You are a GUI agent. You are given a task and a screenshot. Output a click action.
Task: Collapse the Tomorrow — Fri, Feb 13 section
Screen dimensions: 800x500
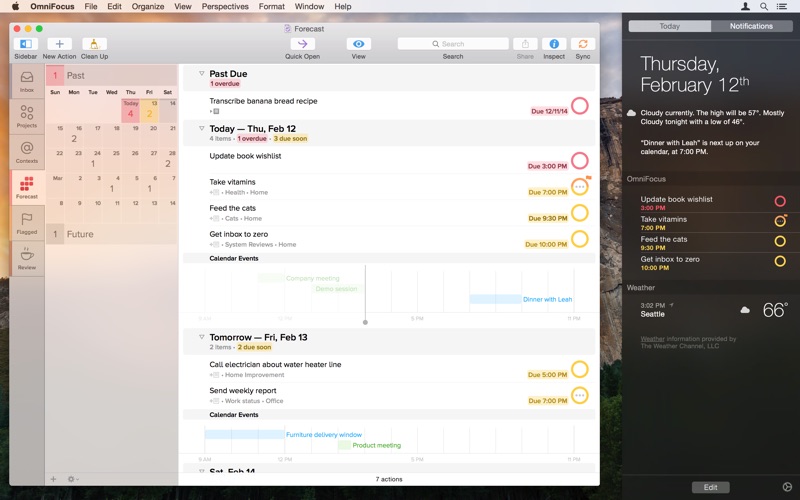pos(202,337)
